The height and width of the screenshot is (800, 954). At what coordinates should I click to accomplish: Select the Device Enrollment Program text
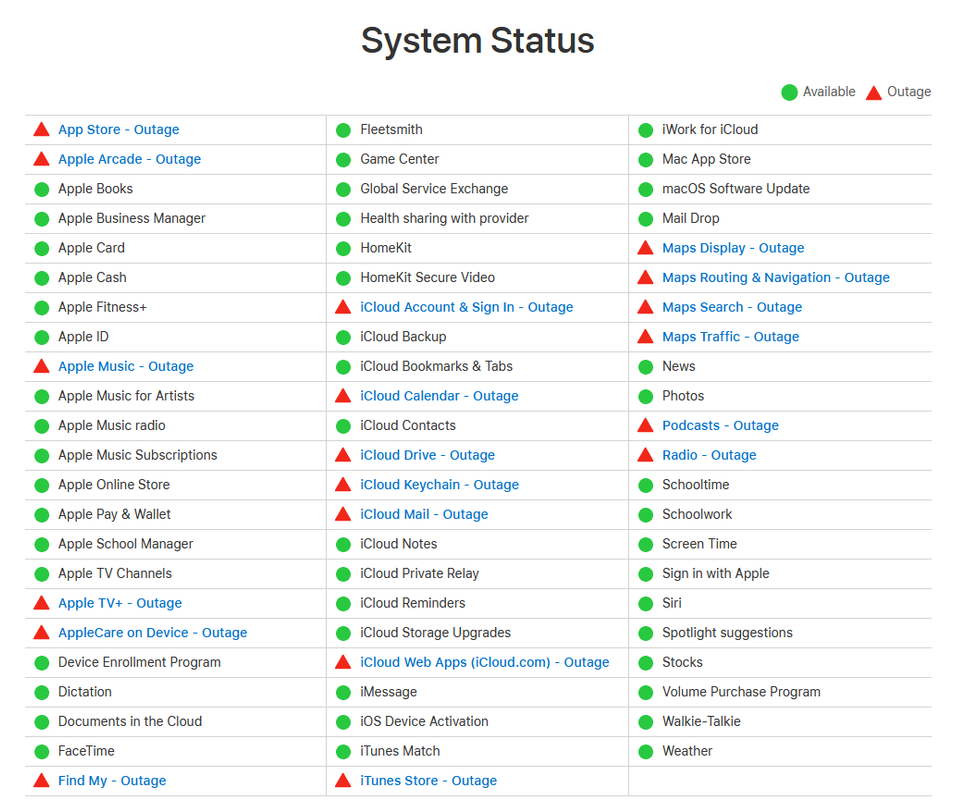point(139,663)
